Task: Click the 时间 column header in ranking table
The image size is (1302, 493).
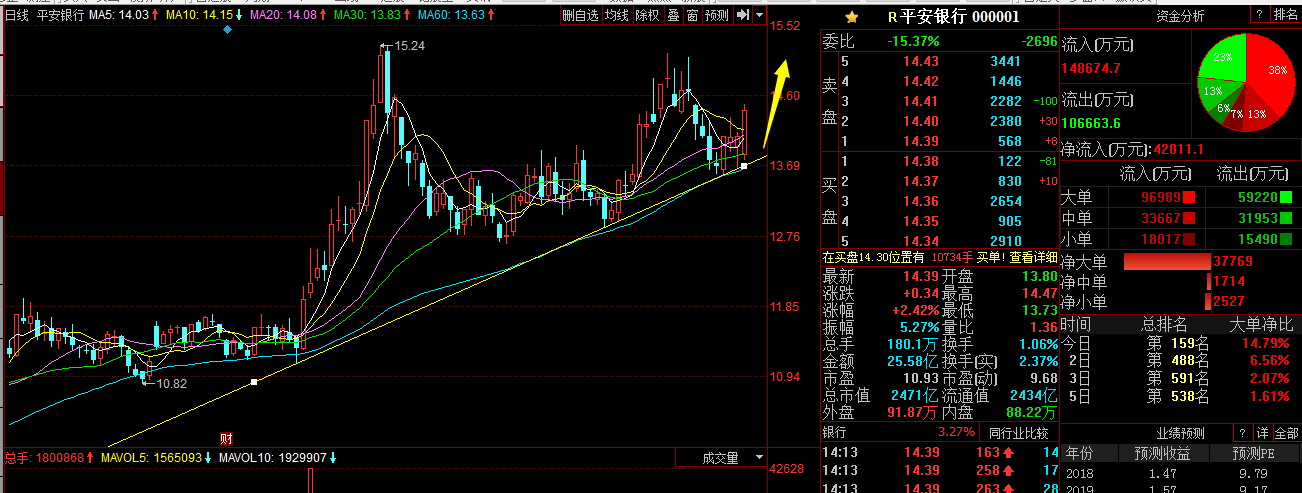Action: [x=1076, y=324]
